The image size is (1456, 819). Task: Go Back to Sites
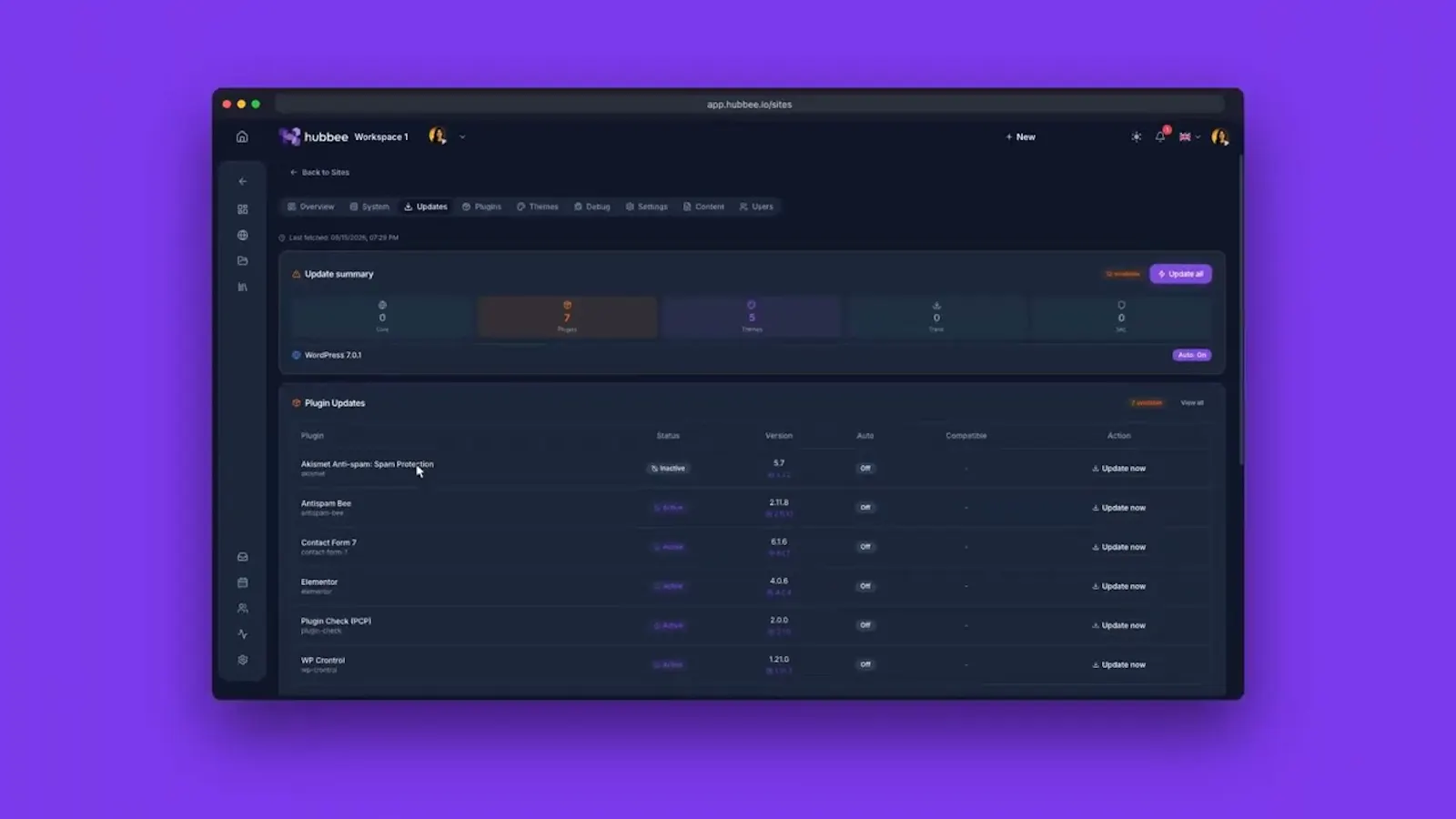pyautogui.click(x=319, y=172)
